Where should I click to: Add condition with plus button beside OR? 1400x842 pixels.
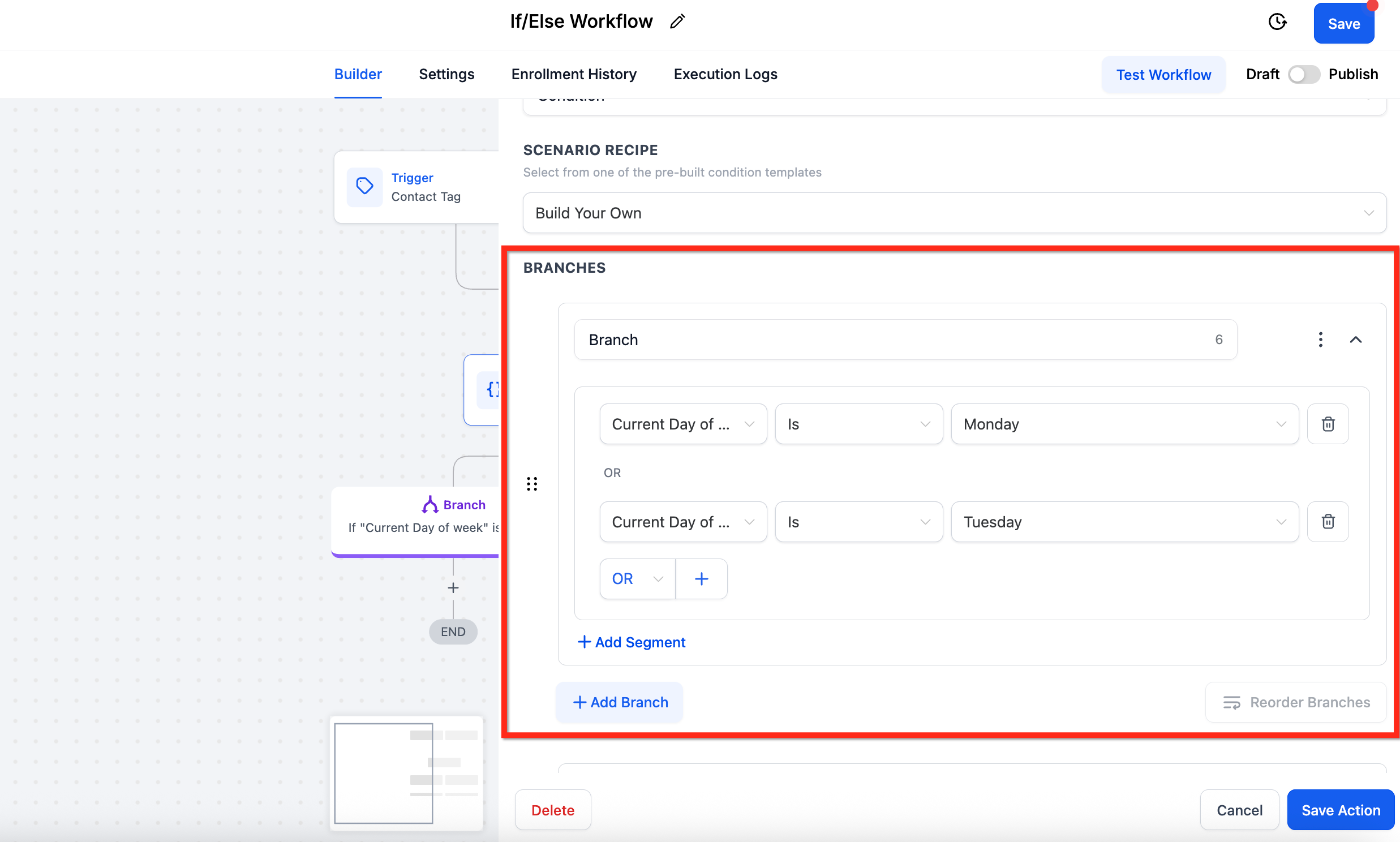tap(701, 579)
